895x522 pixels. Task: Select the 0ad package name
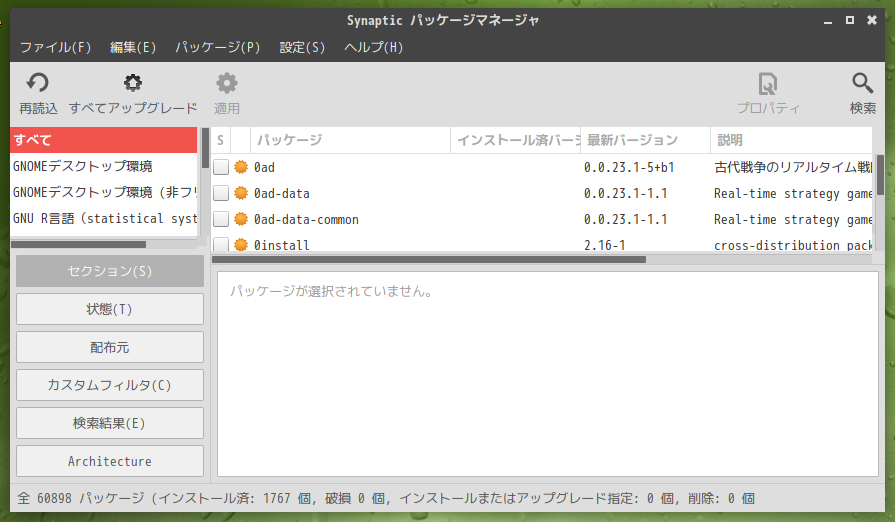[264, 167]
